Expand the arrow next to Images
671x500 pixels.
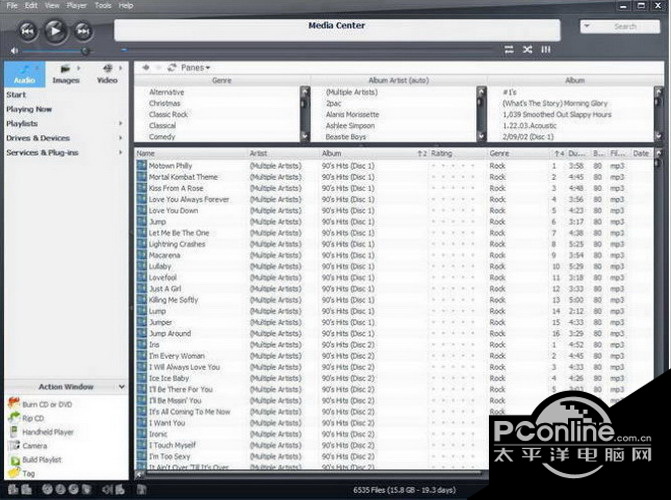(x=79, y=68)
